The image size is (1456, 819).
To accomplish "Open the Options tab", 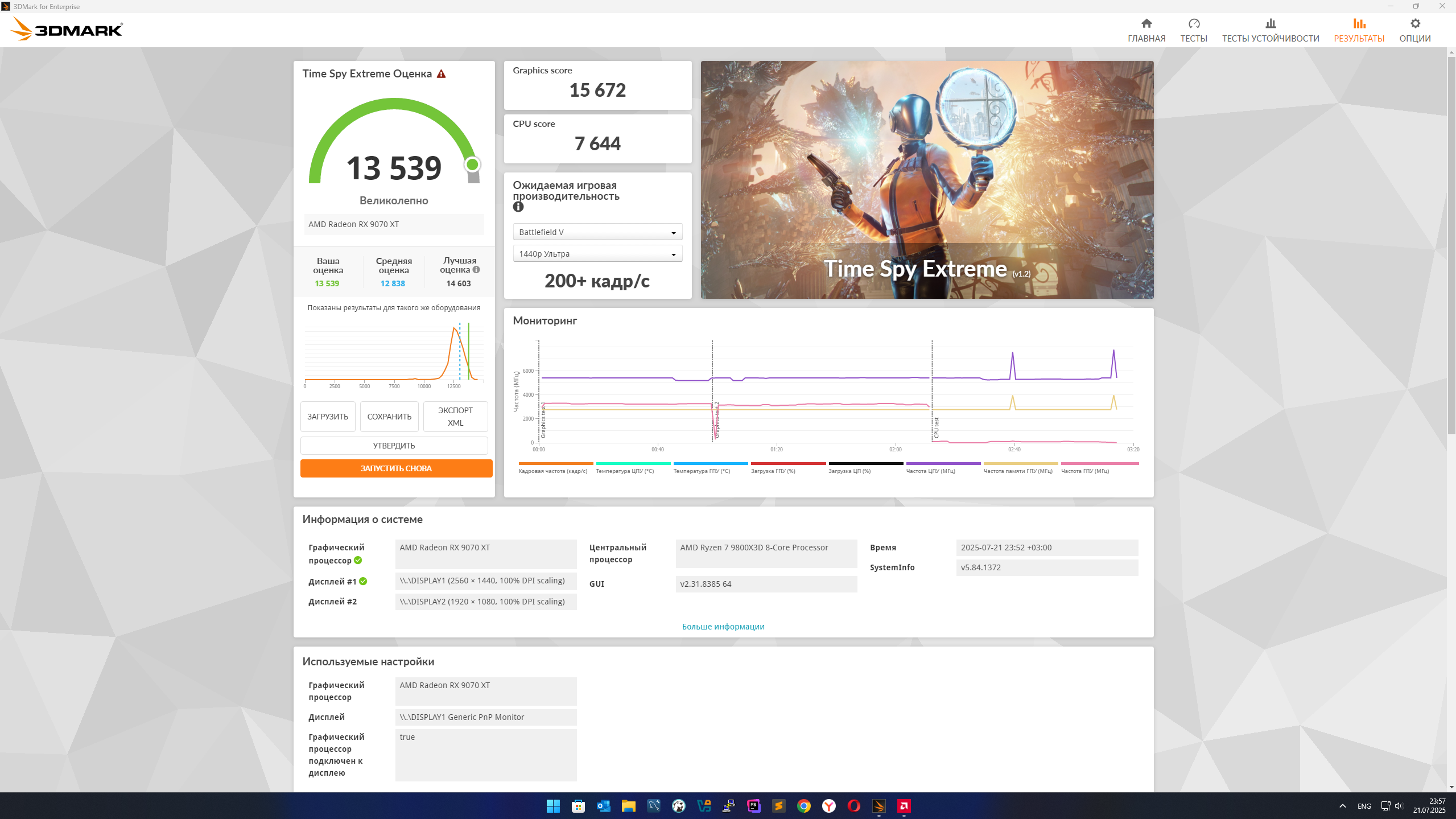I will pyautogui.click(x=1414, y=30).
